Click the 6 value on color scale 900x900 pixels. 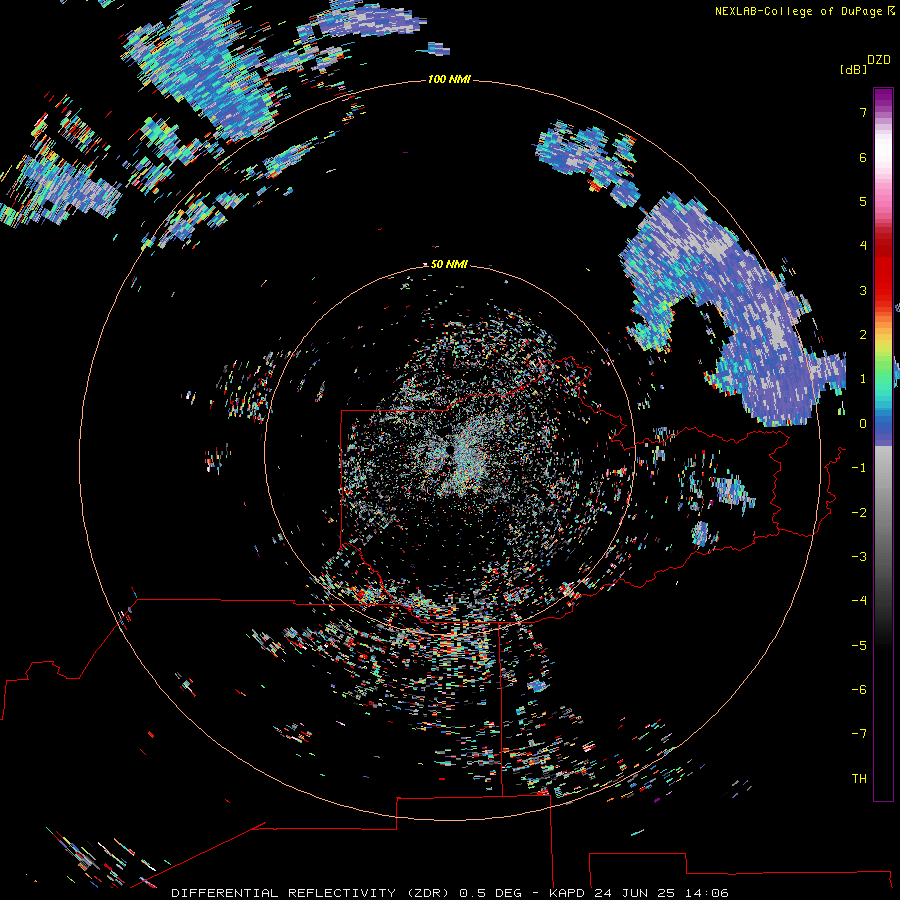pyautogui.click(x=863, y=157)
